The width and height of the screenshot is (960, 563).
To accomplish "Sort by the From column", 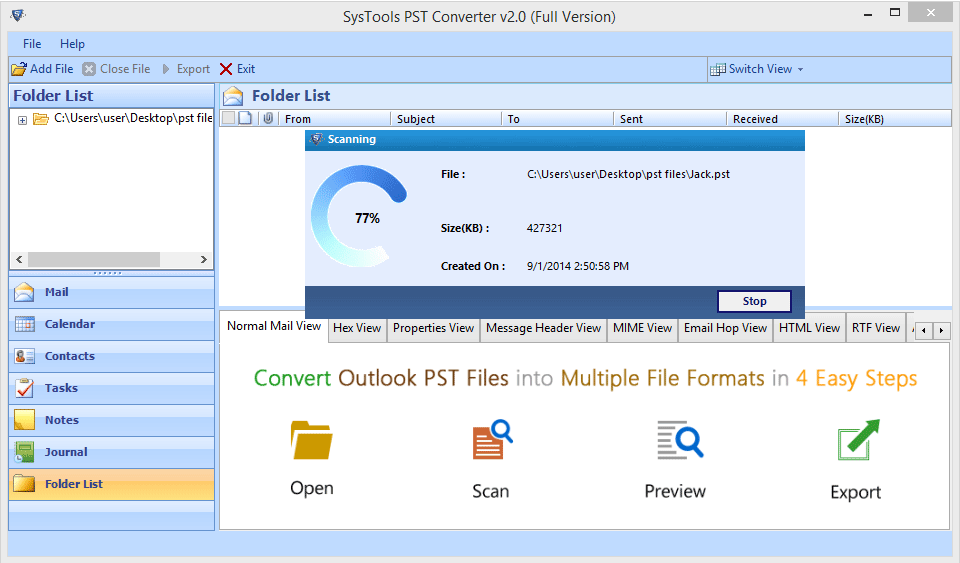I will 334,119.
